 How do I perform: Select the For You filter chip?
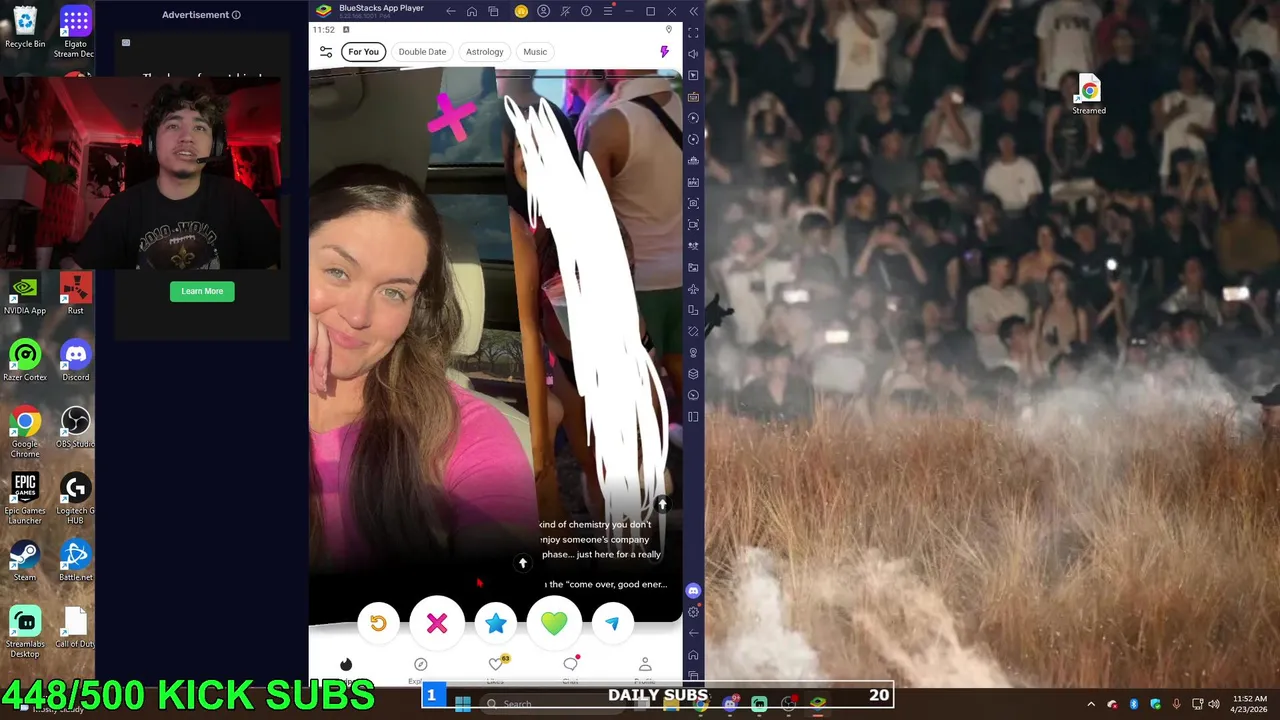click(x=363, y=52)
